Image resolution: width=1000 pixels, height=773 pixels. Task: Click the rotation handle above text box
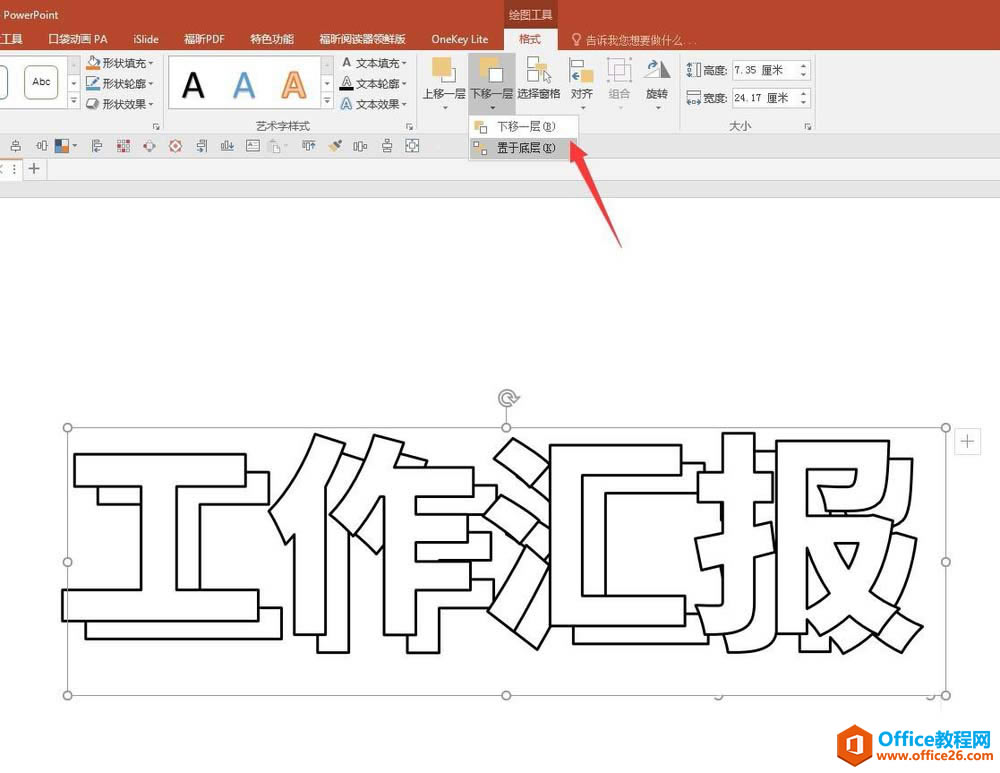tap(507, 399)
